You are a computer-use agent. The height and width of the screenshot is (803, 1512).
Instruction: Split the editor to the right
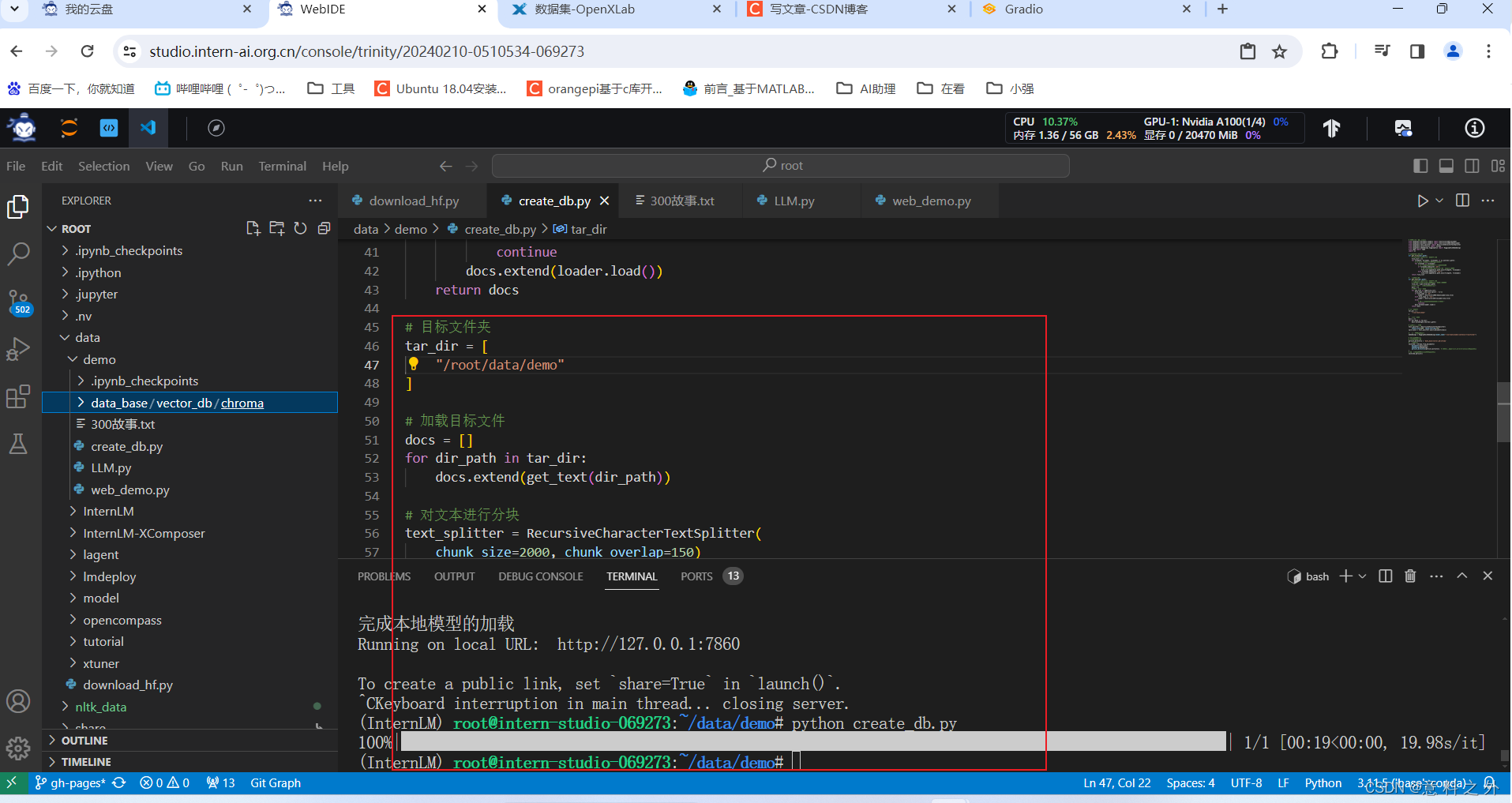click(x=1462, y=201)
